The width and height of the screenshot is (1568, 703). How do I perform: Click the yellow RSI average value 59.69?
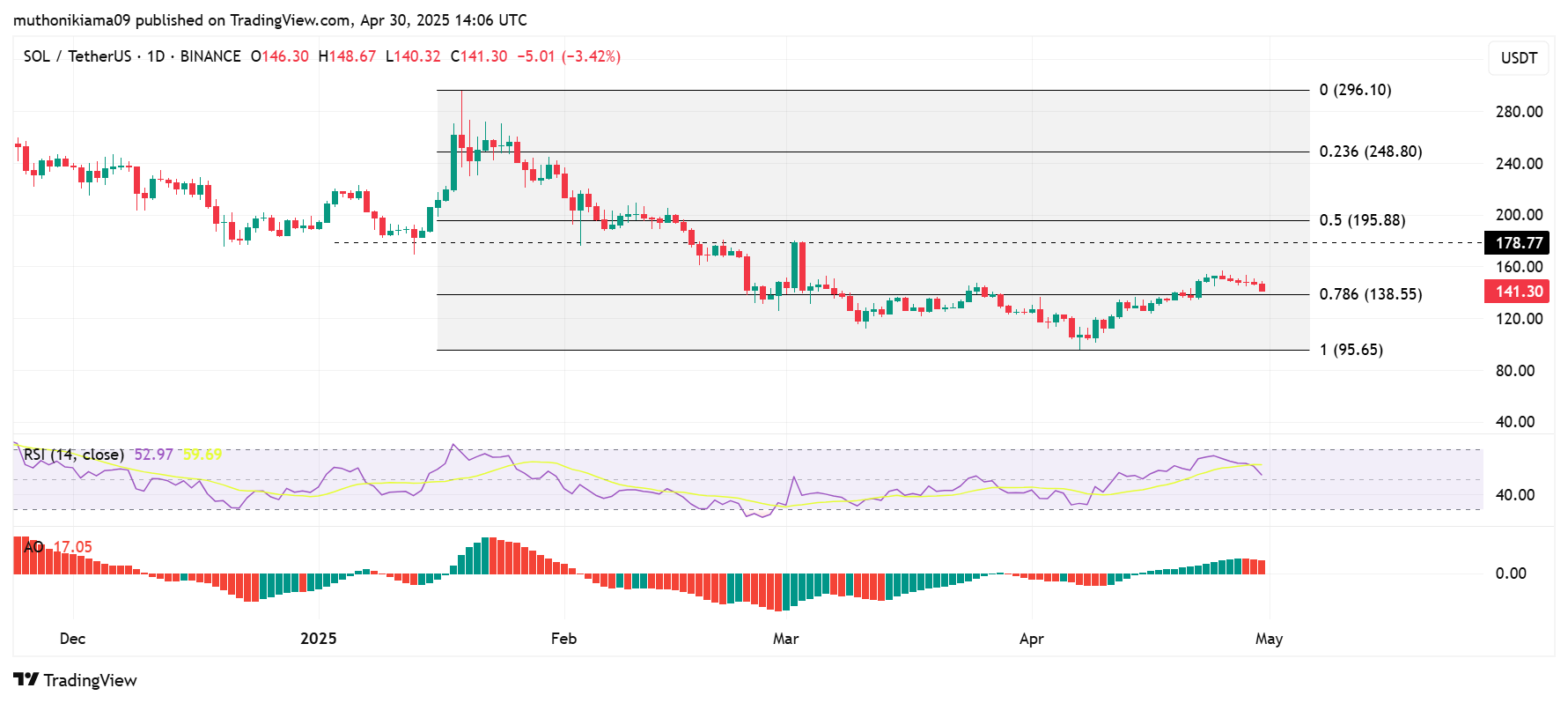(x=202, y=455)
